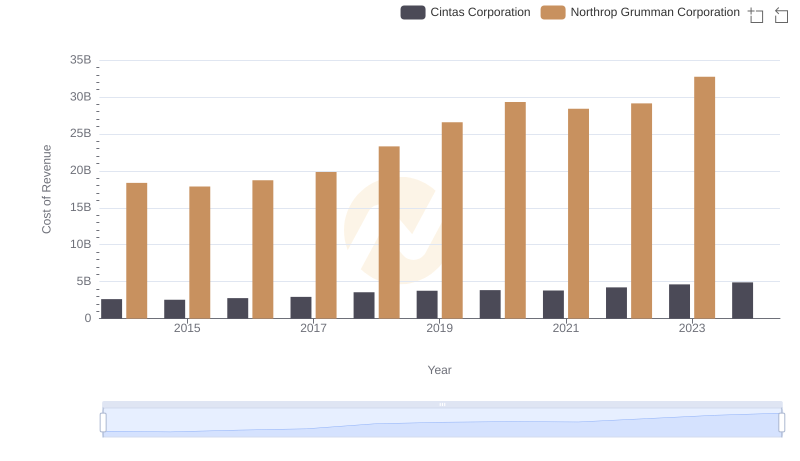This screenshot has height=461, width=800.
Task: Select the 2018 Northrop Grumman bar
Action: 389,233
